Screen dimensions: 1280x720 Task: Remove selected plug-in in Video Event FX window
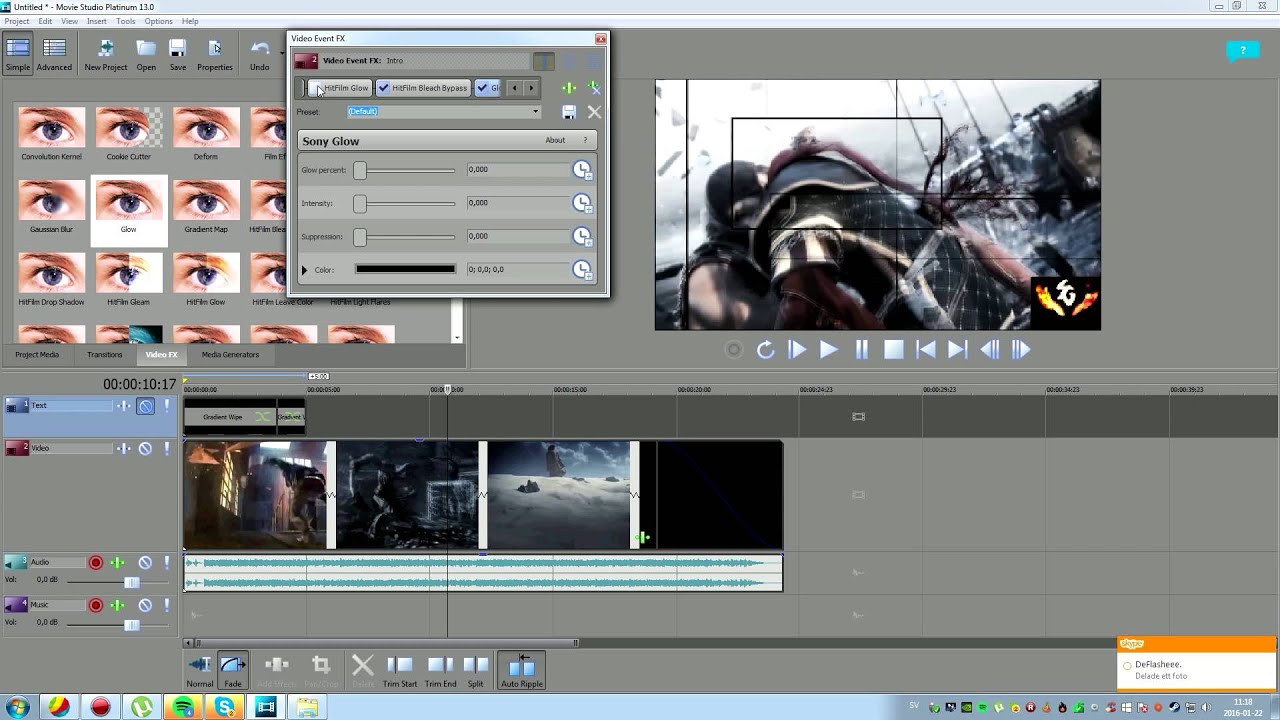click(x=594, y=88)
